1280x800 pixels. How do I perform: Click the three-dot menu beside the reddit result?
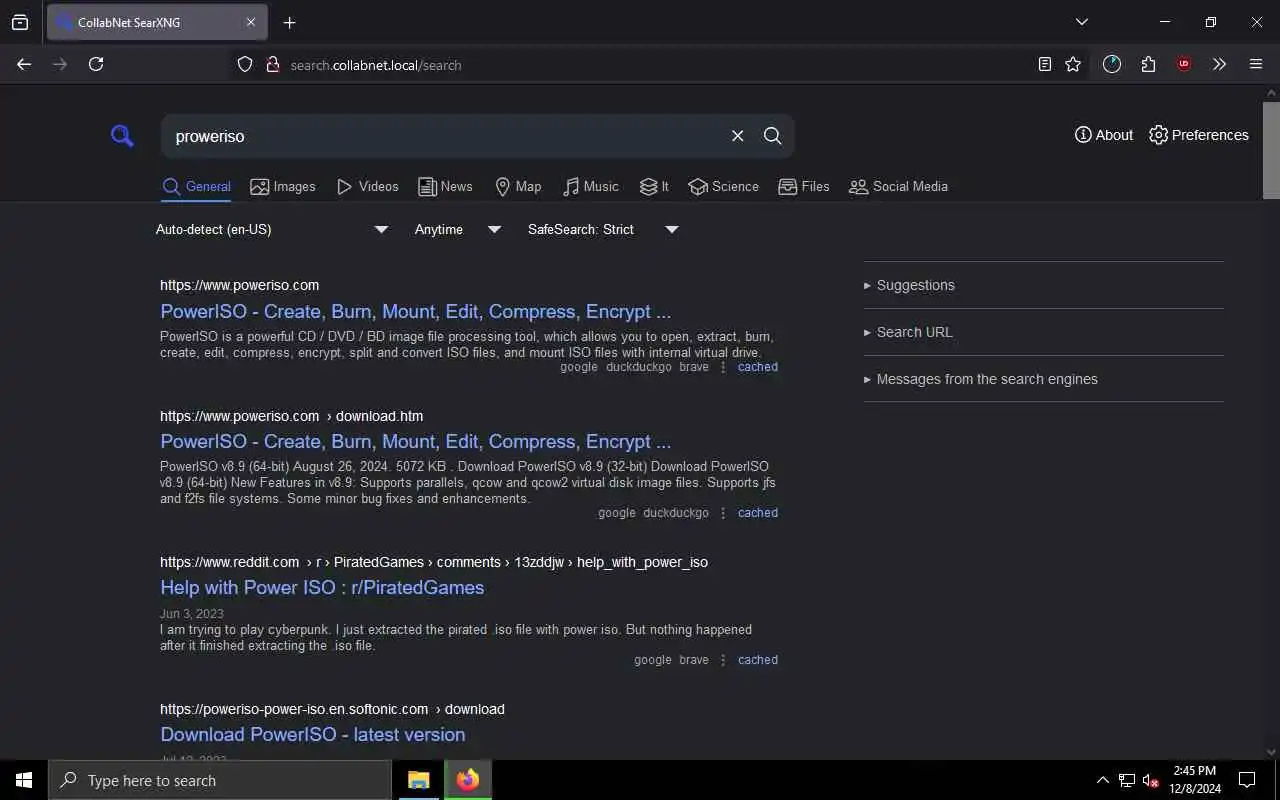point(723,660)
